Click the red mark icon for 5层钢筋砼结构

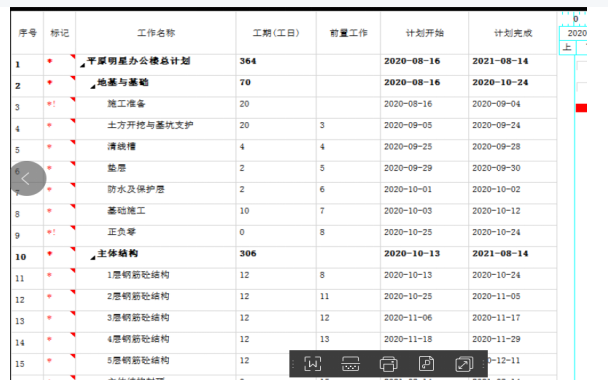(x=50, y=361)
